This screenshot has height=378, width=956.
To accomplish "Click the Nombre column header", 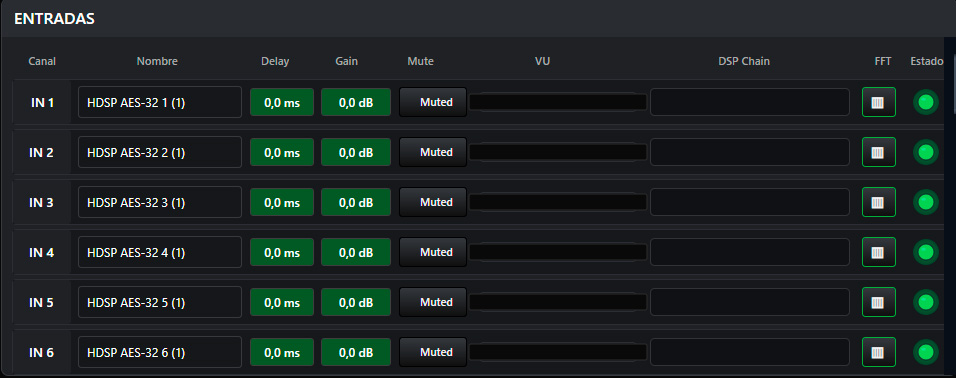I will (157, 62).
